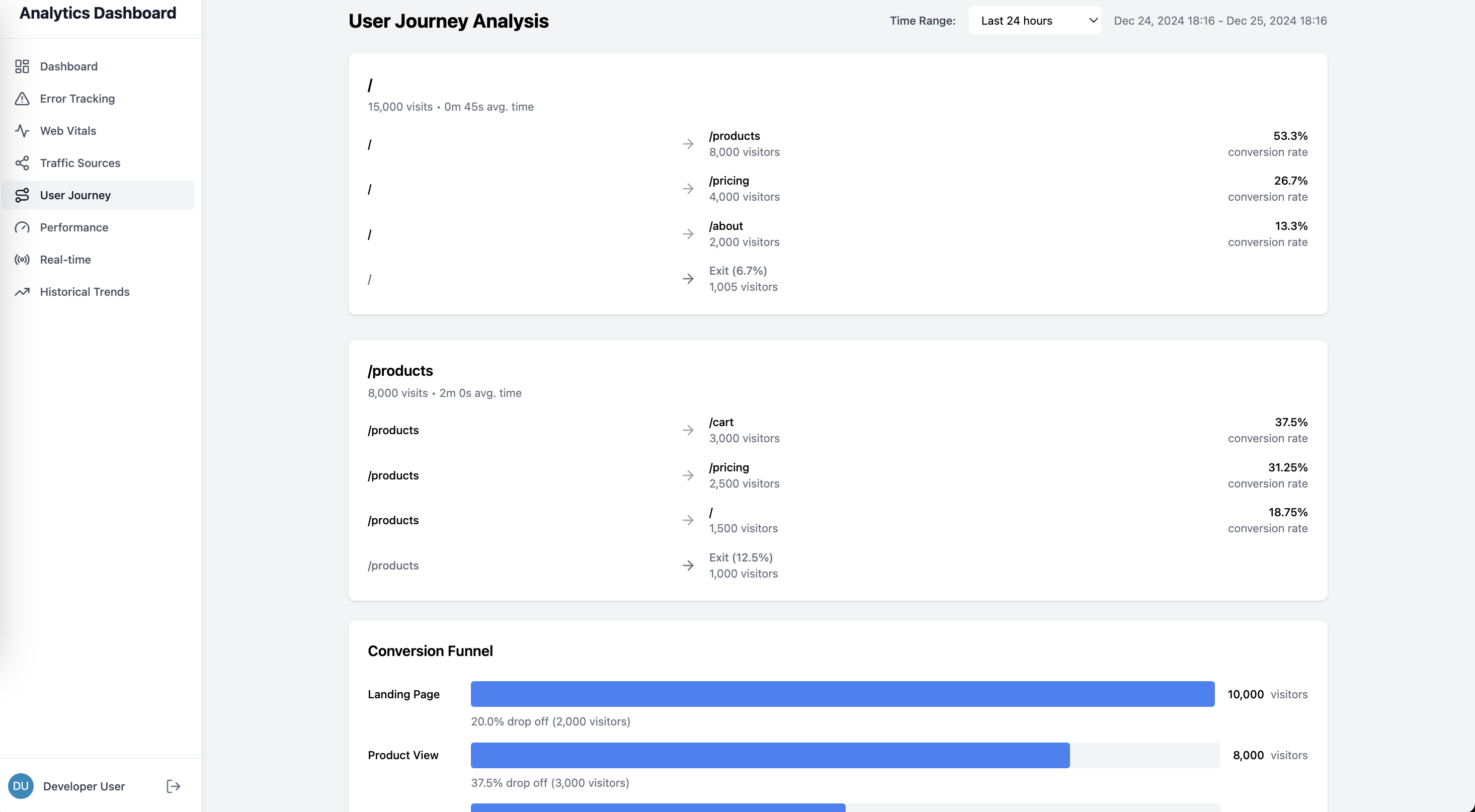Viewport: 1475px width, 812px height.
Task: Click the Error Tracking warning icon
Action: click(x=22, y=99)
